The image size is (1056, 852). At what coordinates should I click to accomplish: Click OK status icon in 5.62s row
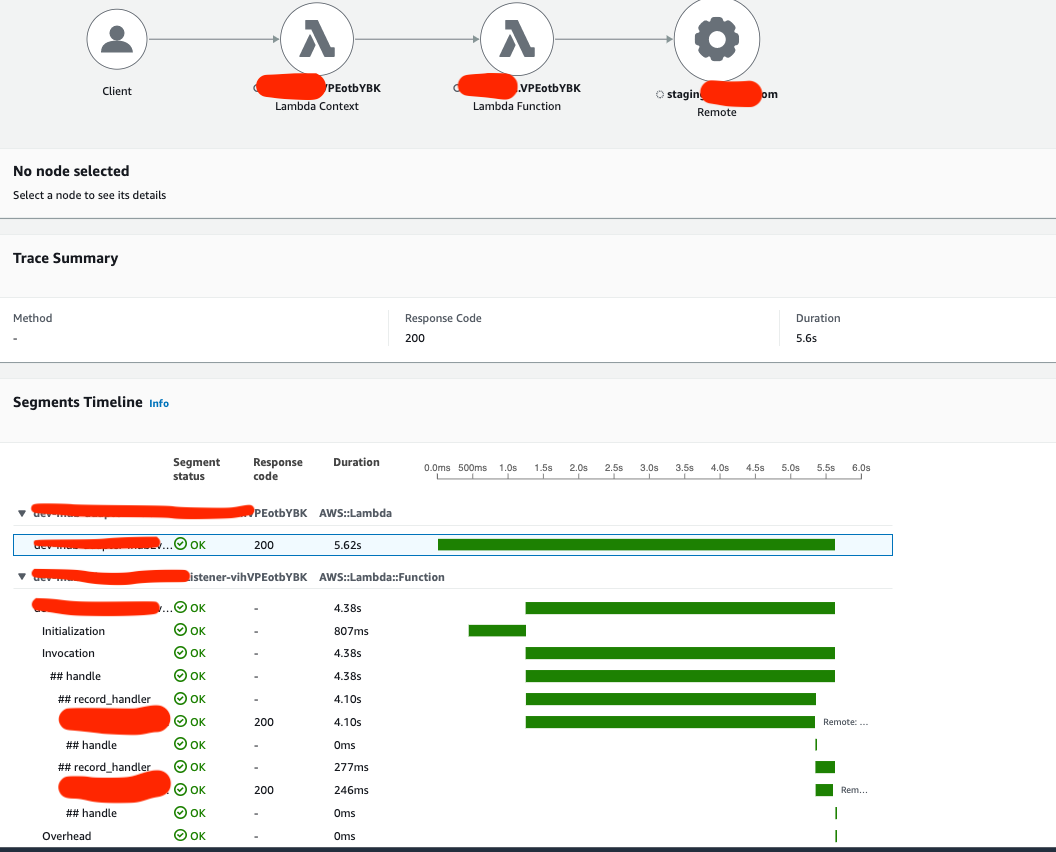[180, 544]
